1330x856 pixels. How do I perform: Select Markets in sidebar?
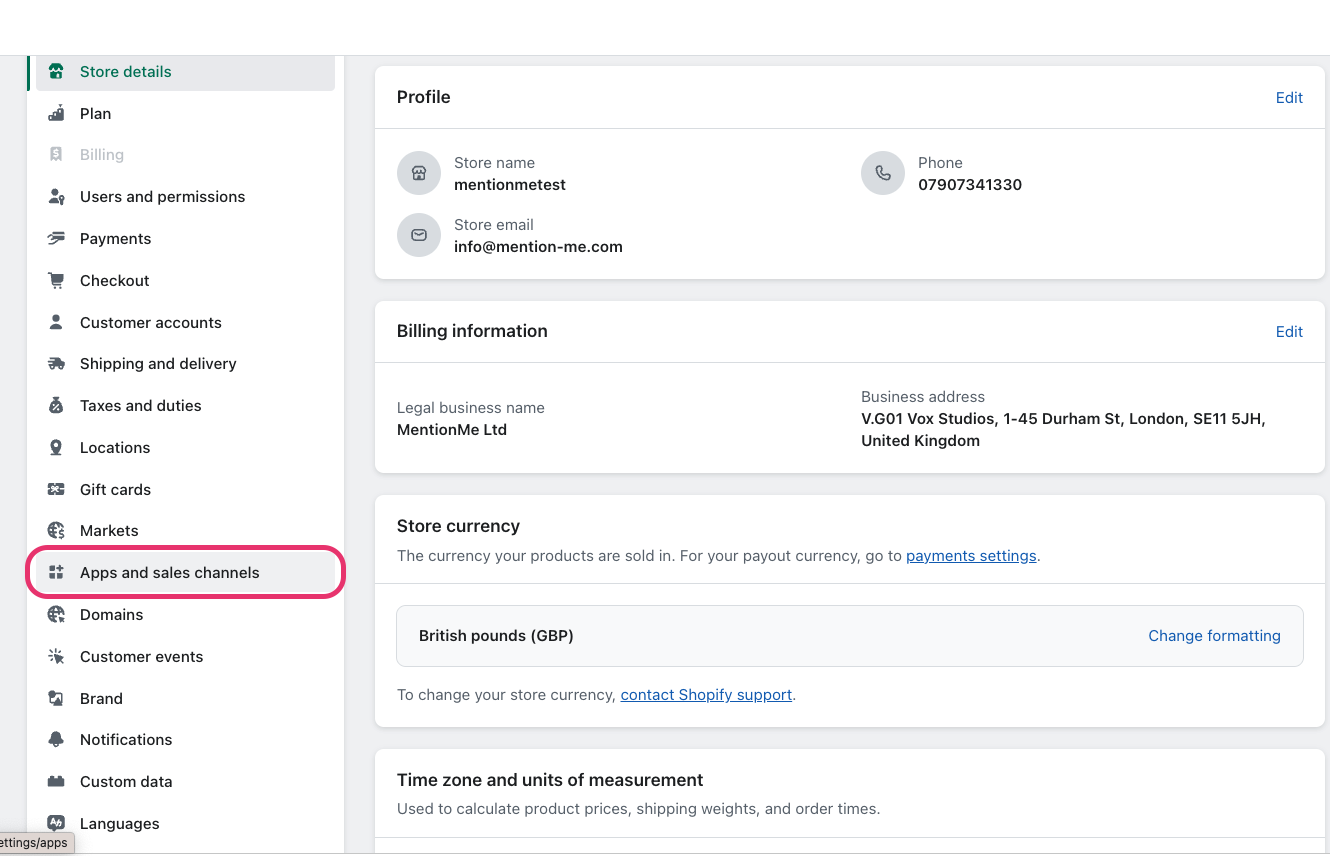185,531
